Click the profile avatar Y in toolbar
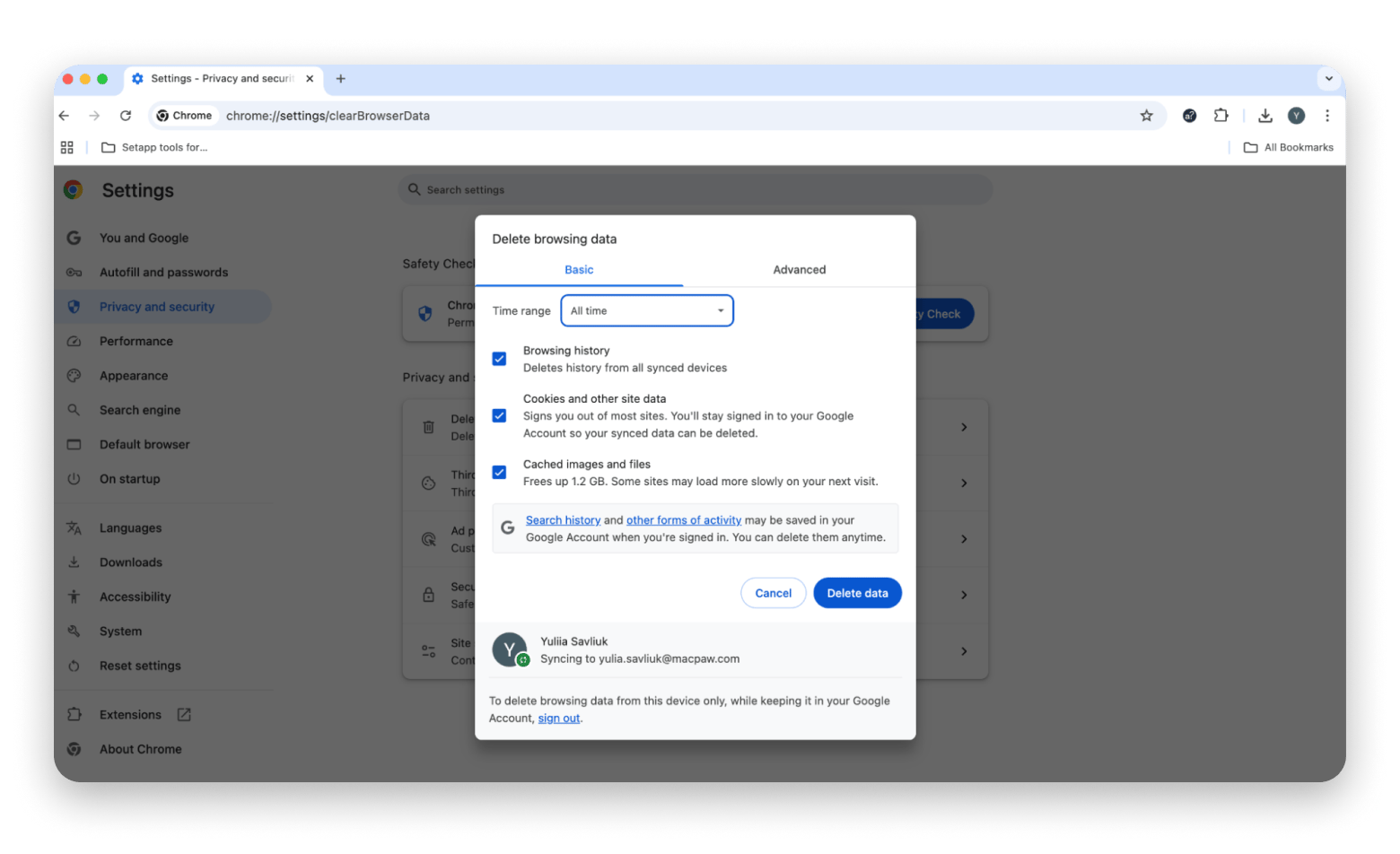The width and height of the screenshot is (1400, 854). point(1296,116)
